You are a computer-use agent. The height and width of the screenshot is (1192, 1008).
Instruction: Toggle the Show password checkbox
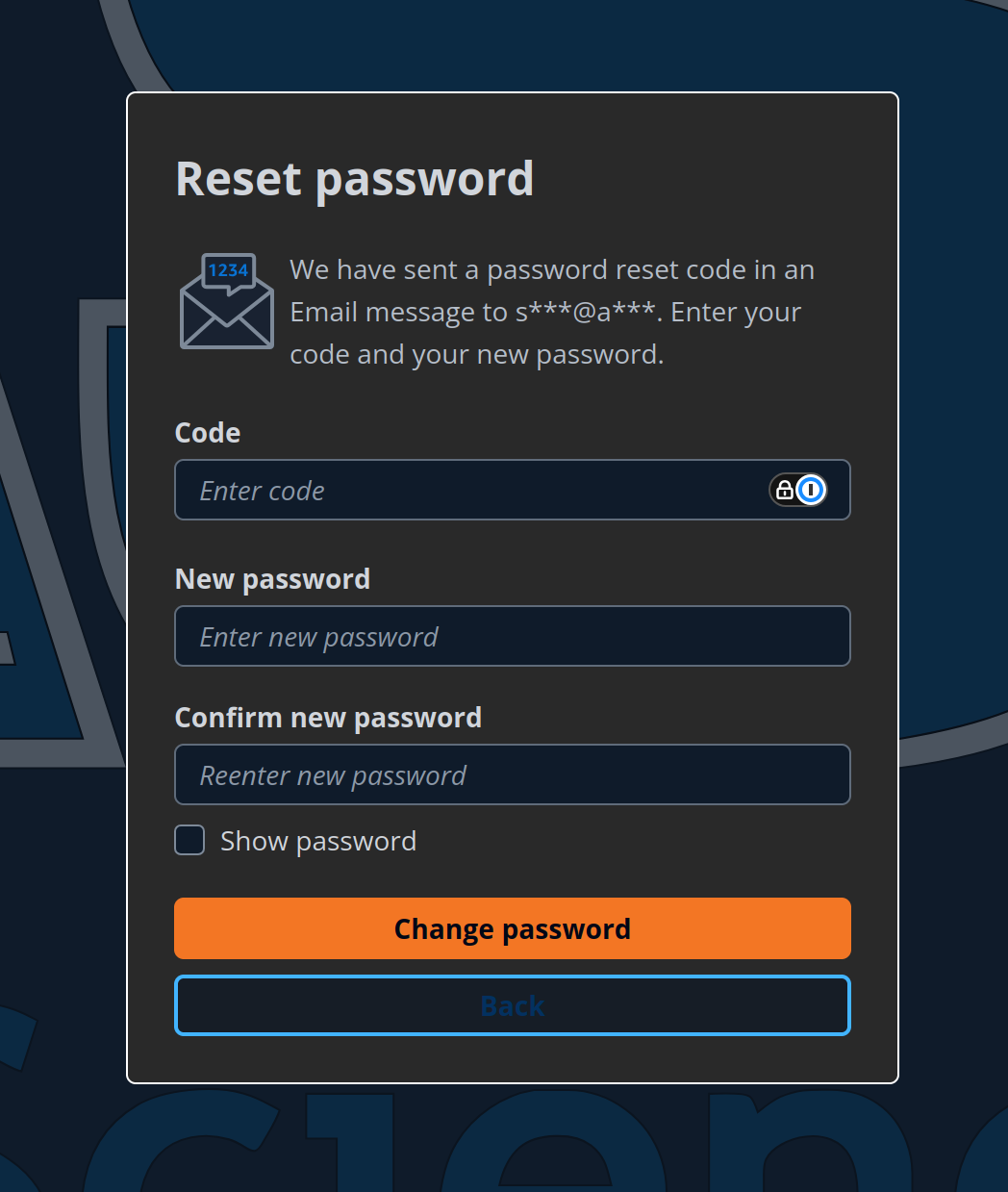(189, 840)
